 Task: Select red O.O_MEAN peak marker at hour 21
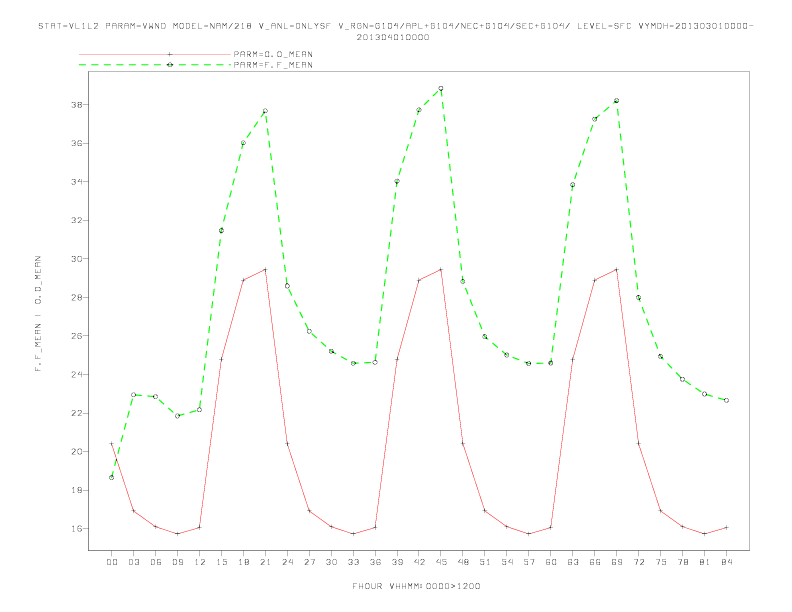click(x=265, y=270)
